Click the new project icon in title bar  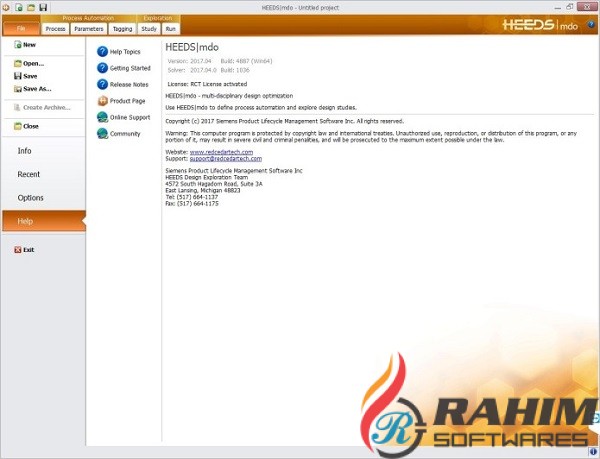(19, 7)
